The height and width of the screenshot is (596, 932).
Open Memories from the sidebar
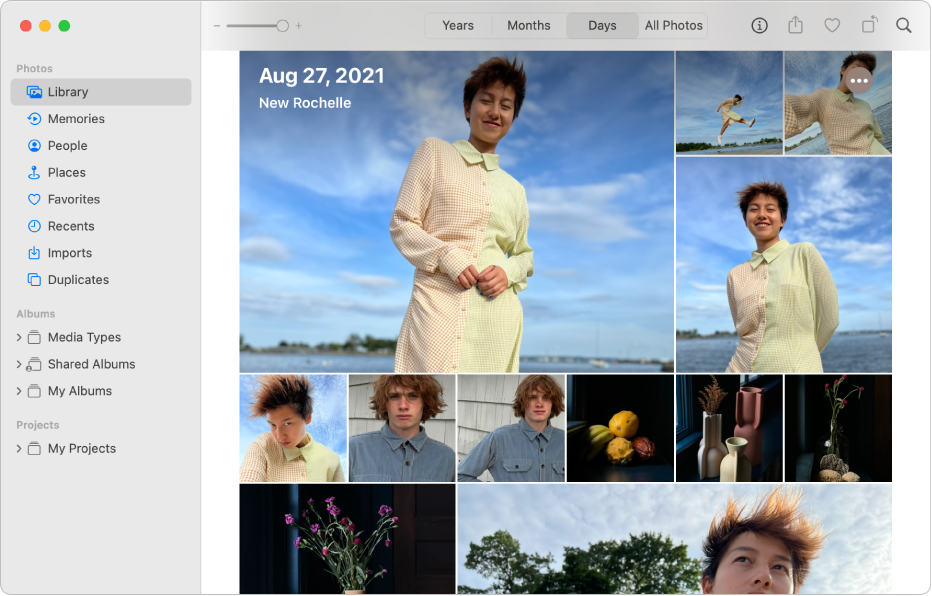(x=77, y=118)
